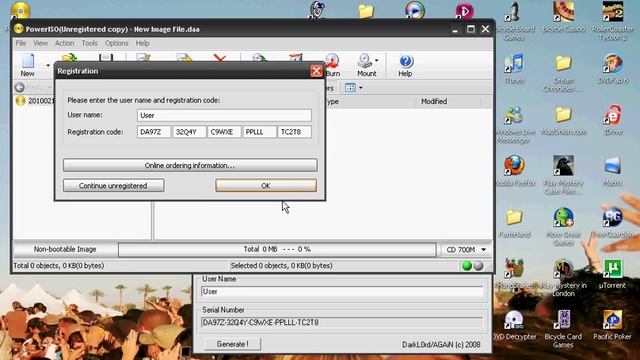The width and height of the screenshot is (640, 360).
Task: Select the 2010021 disc item in tree
Action: tap(35, 101)
